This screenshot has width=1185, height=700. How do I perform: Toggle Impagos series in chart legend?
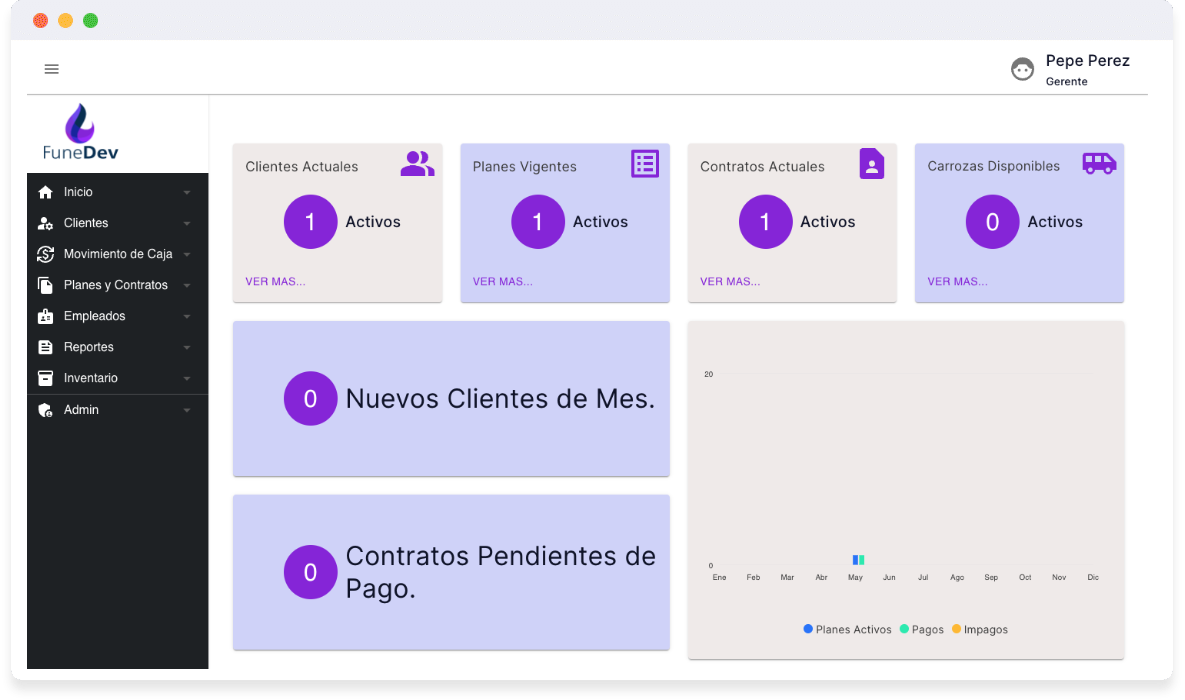tap(979, 630)
